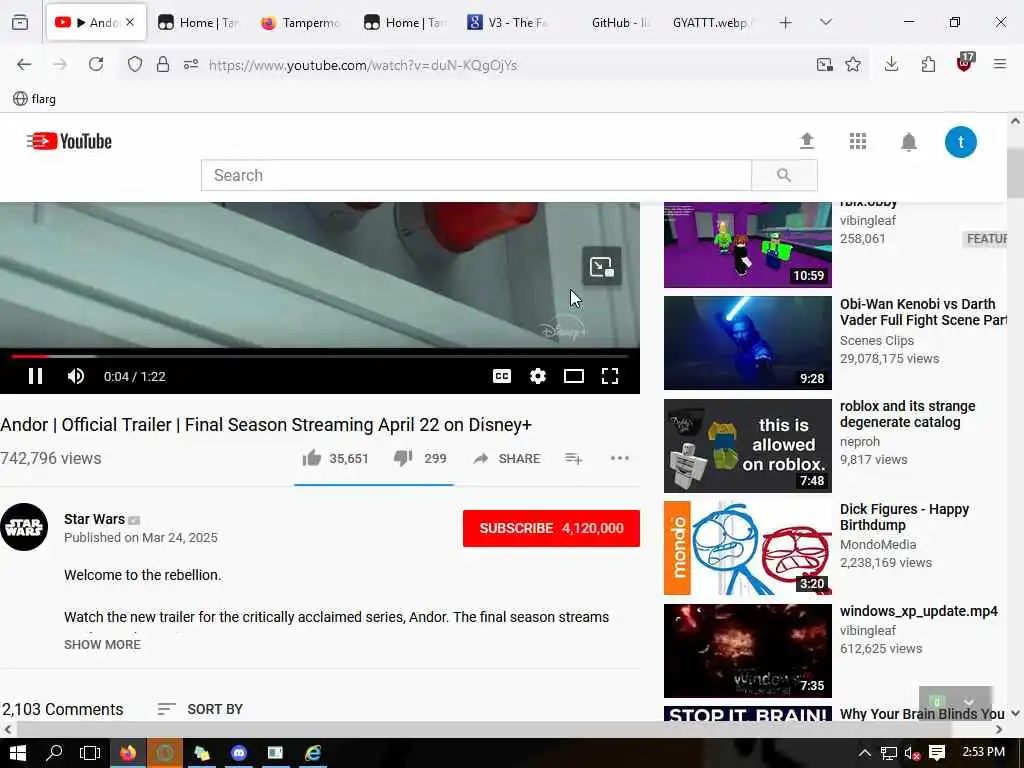Switch to first Home | Tampermonkey tab
This screenshot has width=1024, height=768.
pos(198,23)
